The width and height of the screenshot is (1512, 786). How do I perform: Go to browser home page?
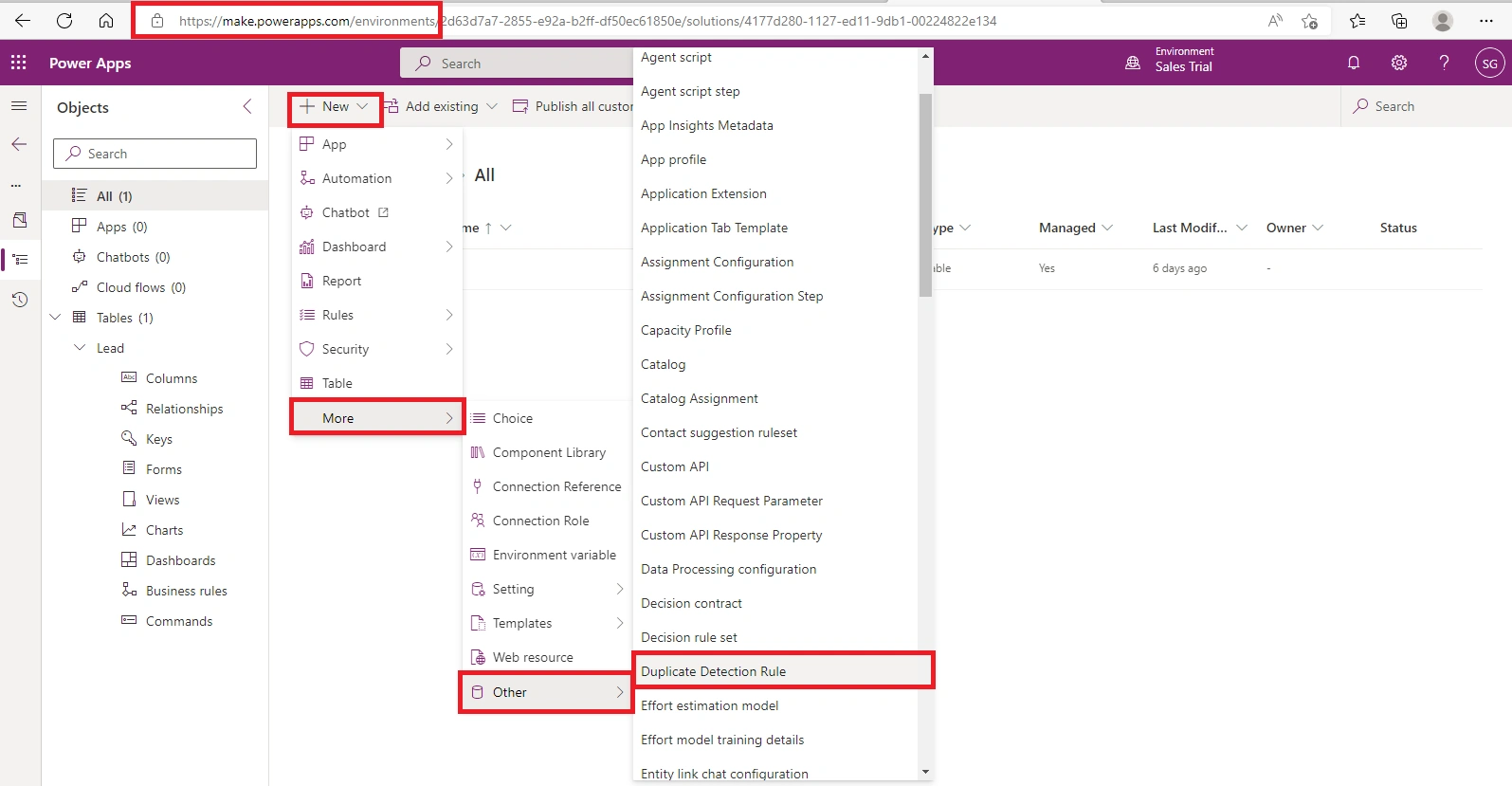106,20
